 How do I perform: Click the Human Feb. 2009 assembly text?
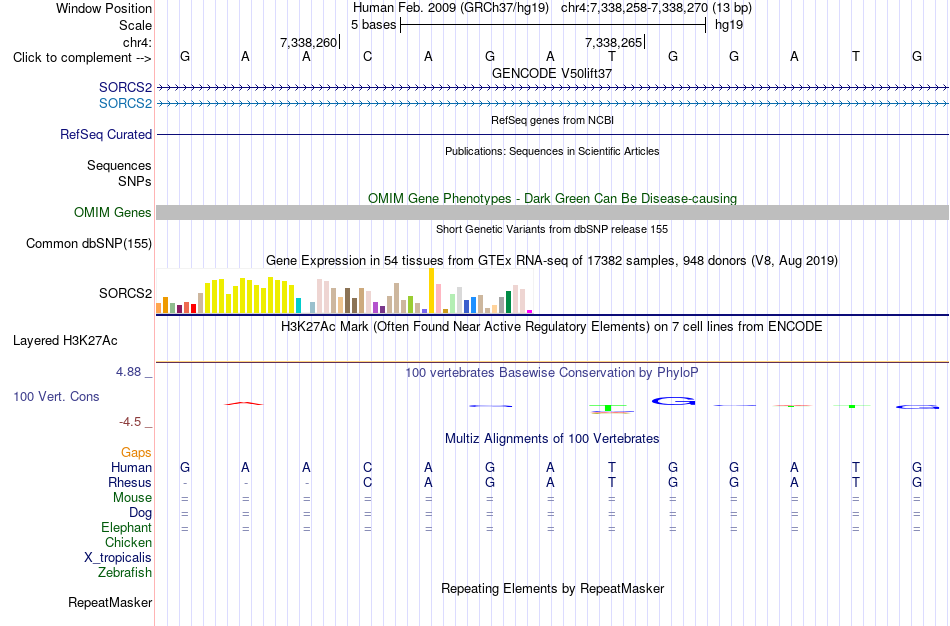point(451,8)
